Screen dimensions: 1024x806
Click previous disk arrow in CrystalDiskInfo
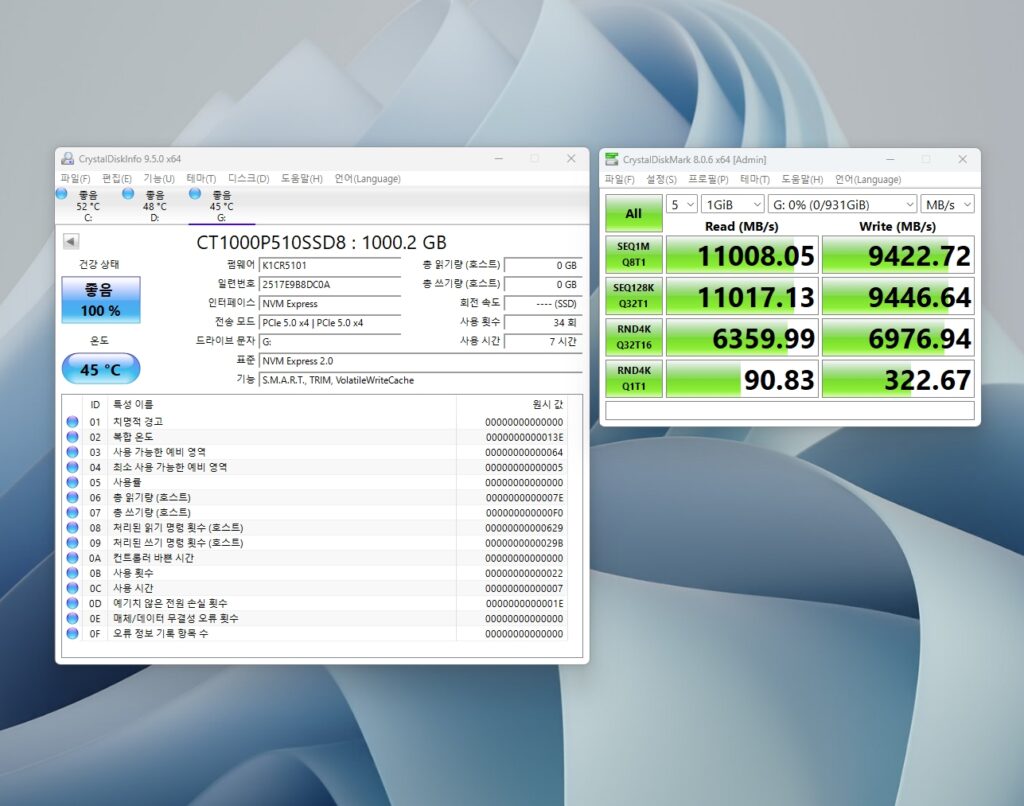tap(71, 241)
